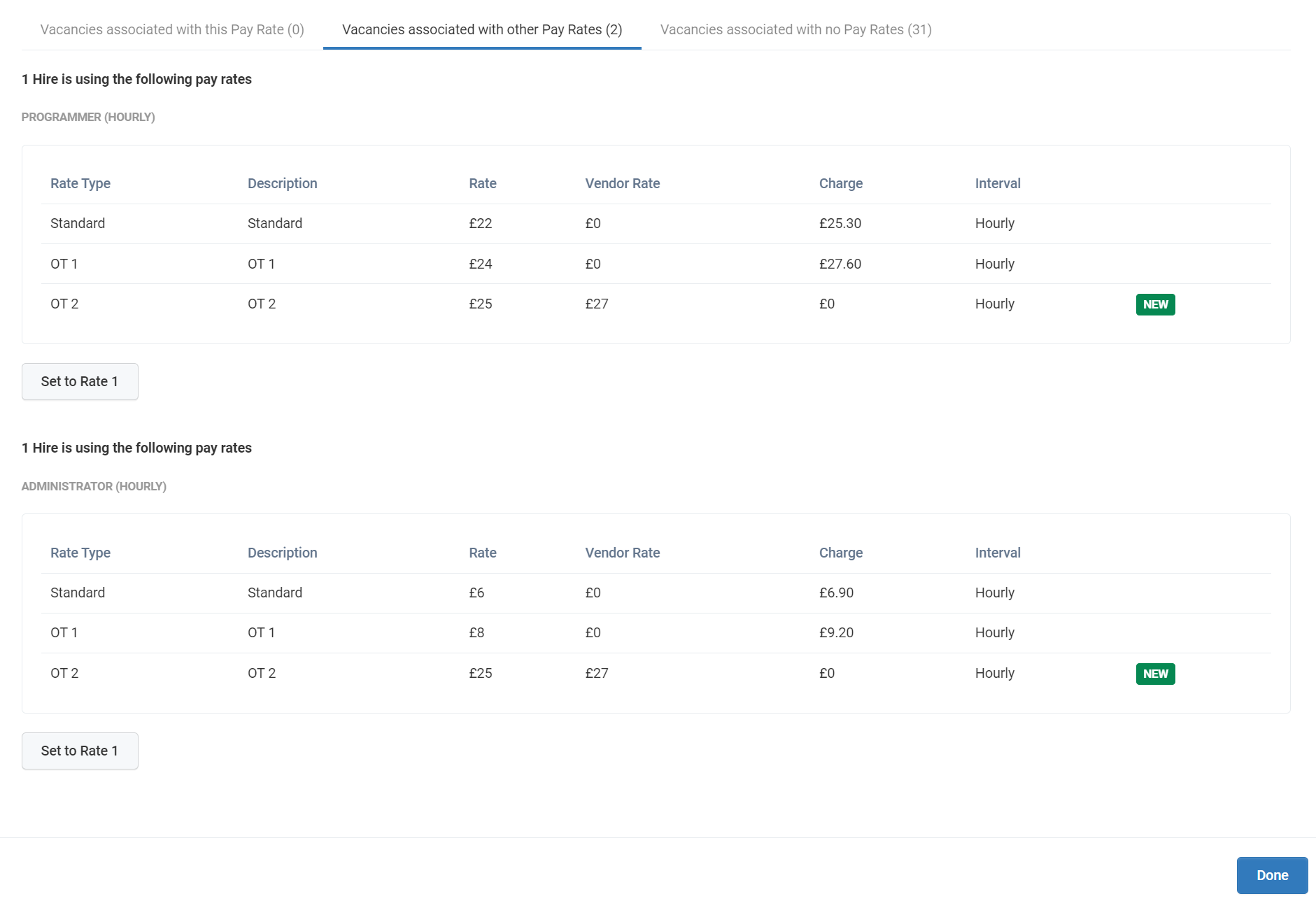Click OT 2 rate type in Programmer table
1316x901 pixels.
64,304
